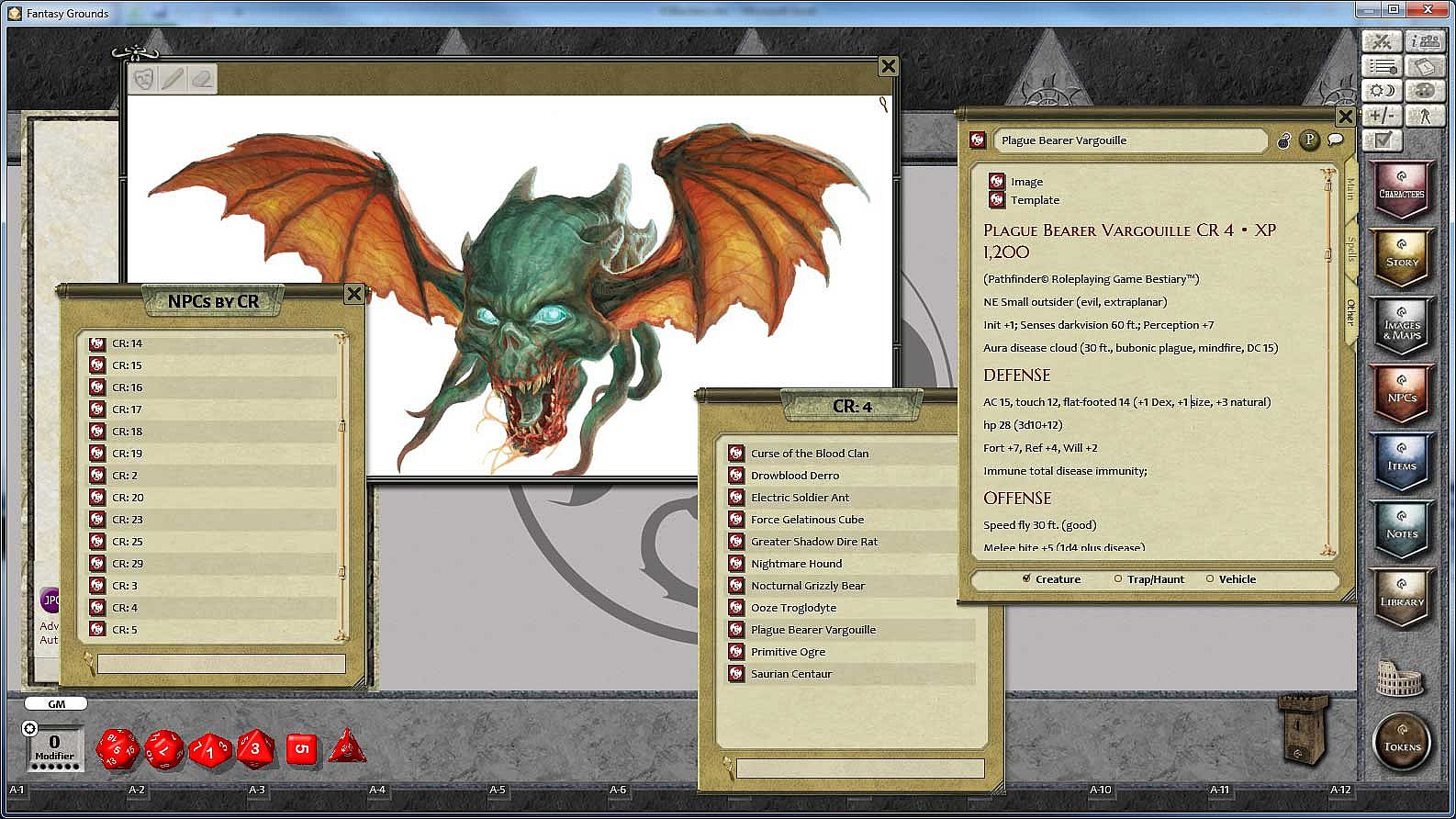Open the color palette icon
1456x819 pixels.
pos(1424,90)
